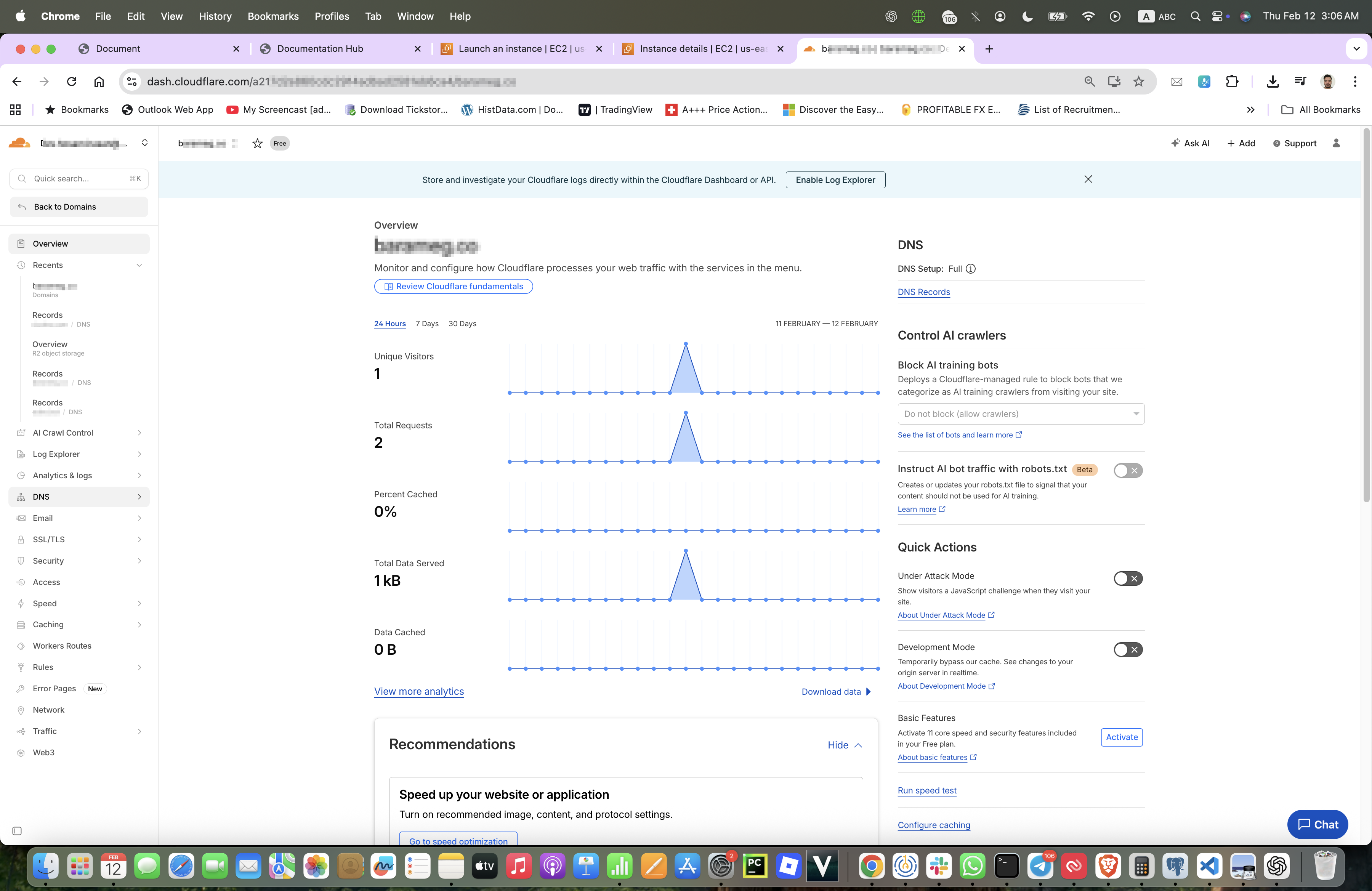The width and height of the screenshot is (1372, 891).
Task: Turn on Development Mode toggle
Action: tap(1128, 649)
